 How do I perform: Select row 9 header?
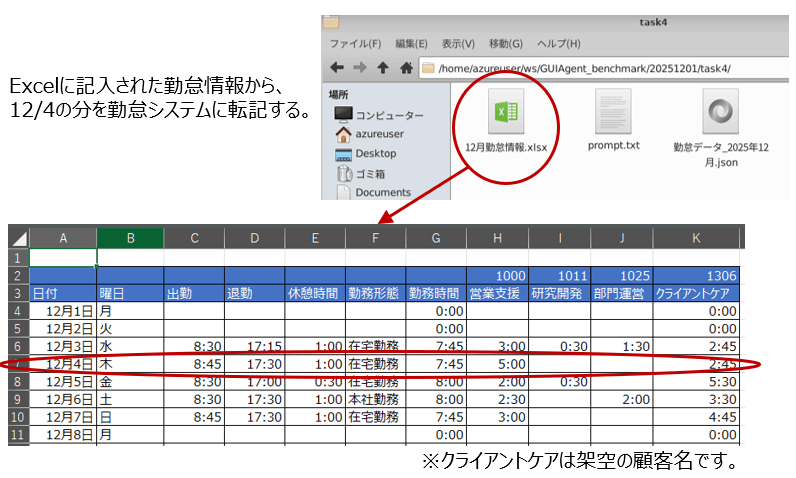coord(19,399)
